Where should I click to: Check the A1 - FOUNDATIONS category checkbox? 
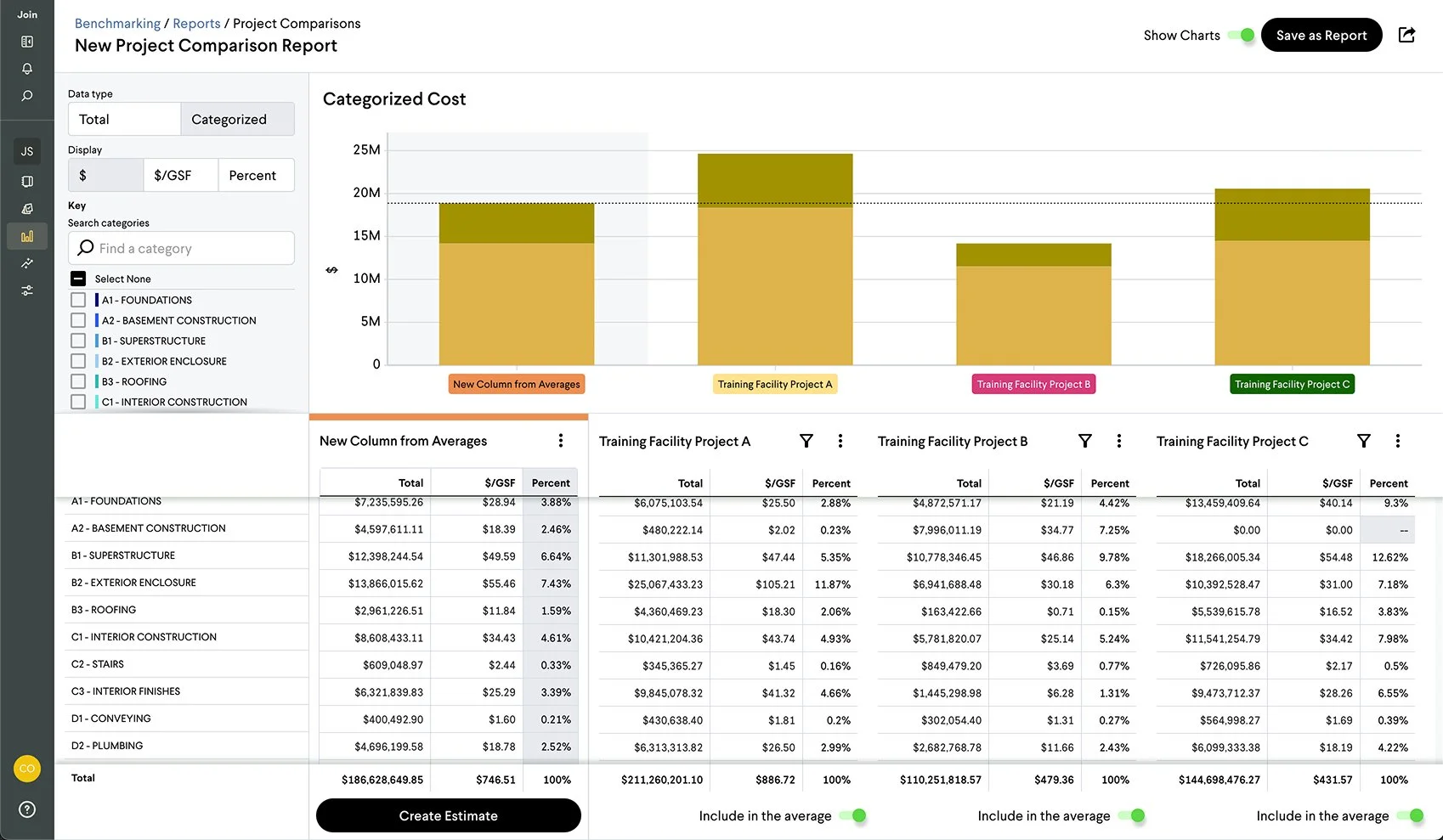coord(78,300)
